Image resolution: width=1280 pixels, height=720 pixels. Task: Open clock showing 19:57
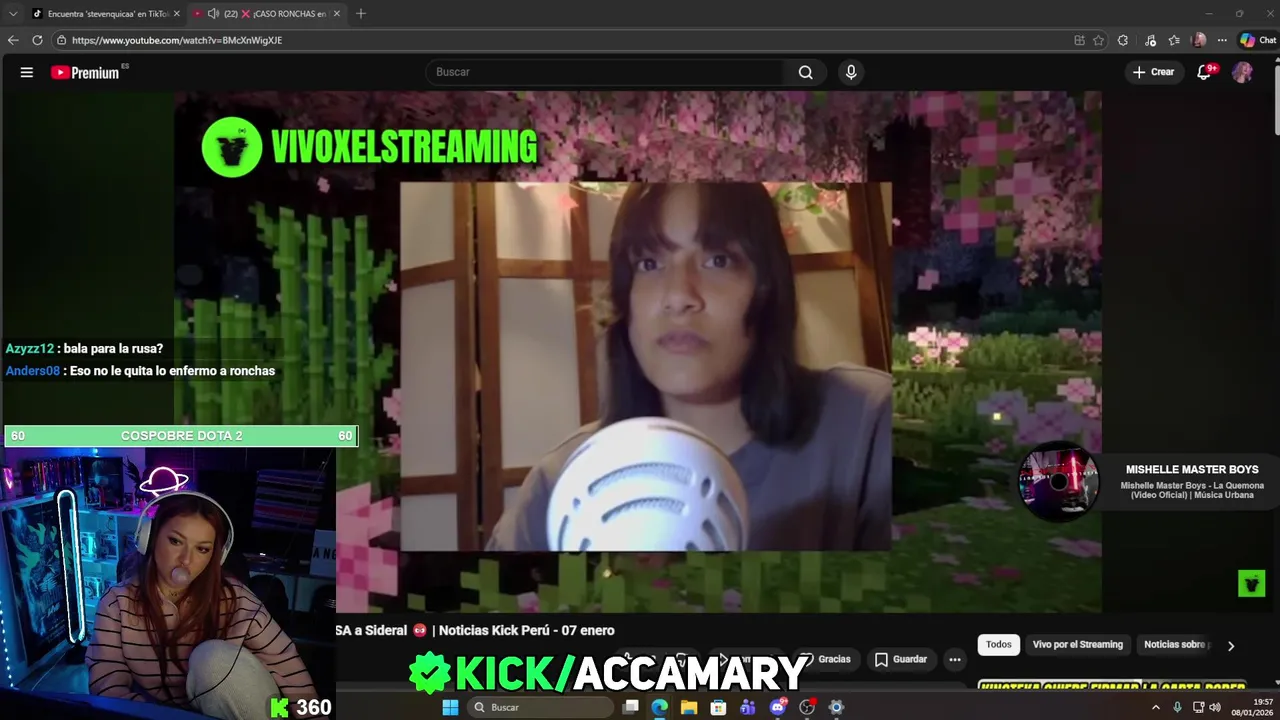click(x=1252, y=707)
